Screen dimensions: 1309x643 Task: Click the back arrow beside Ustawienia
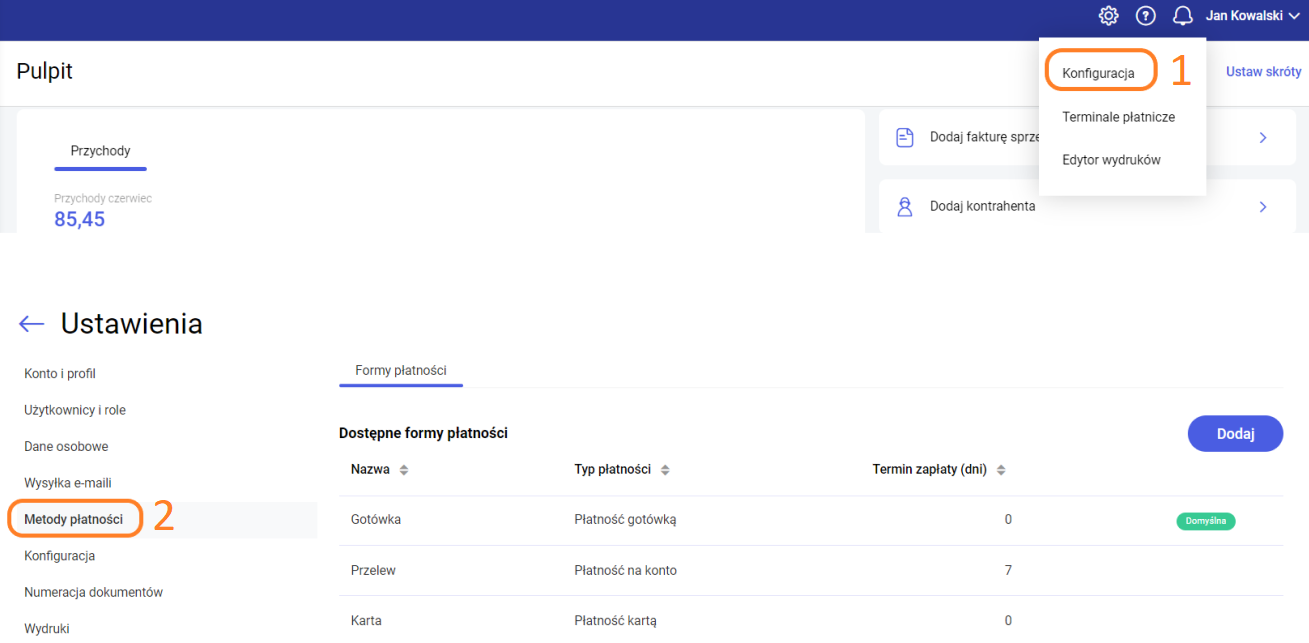(32, 324)
